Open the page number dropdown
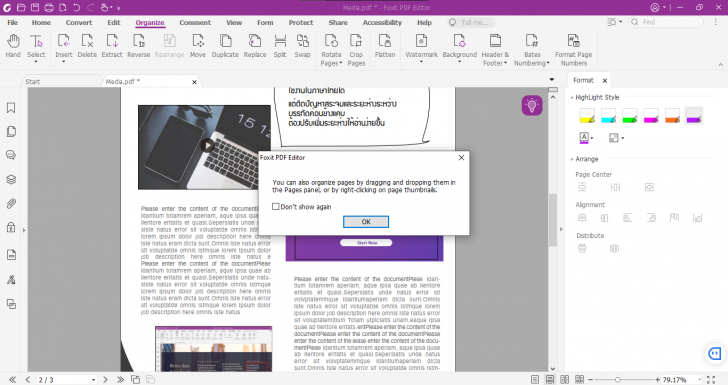728x385 pixels. [x=93, y=380]
